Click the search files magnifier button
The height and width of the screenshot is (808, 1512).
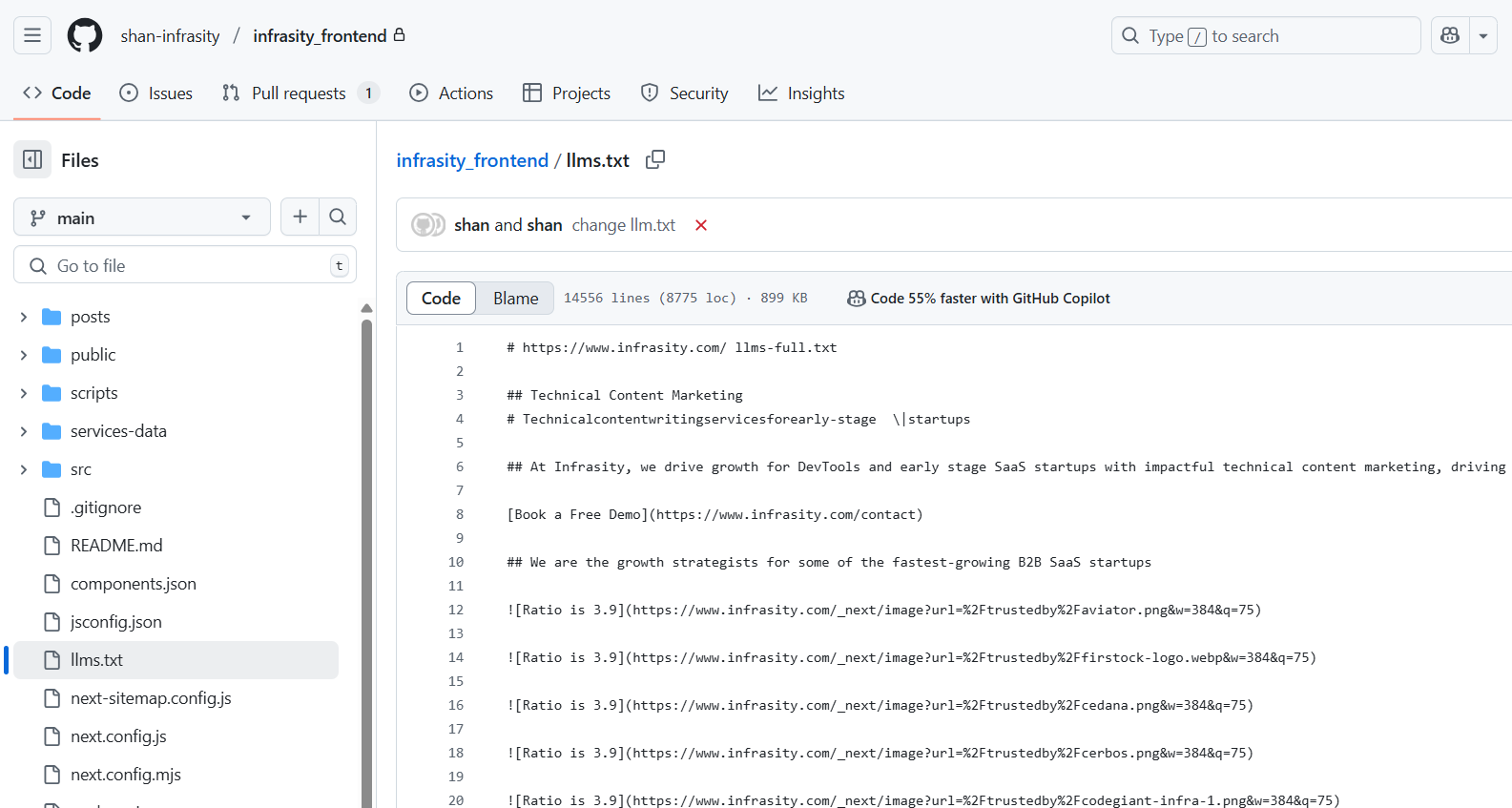tap(338, 217)
